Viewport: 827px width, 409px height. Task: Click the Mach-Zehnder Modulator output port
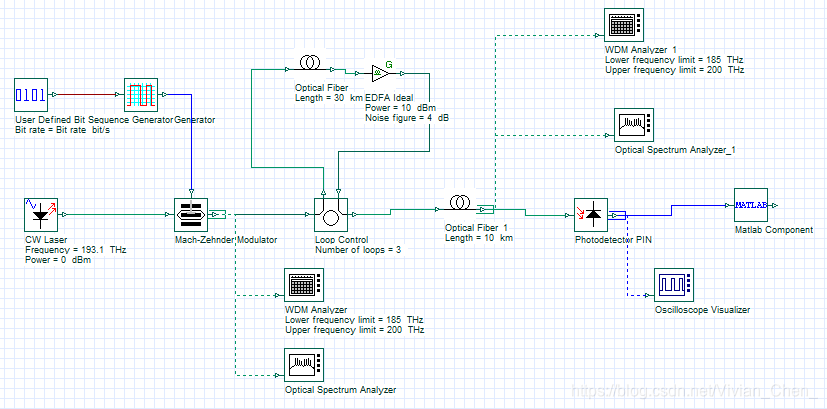click(216, 214)
